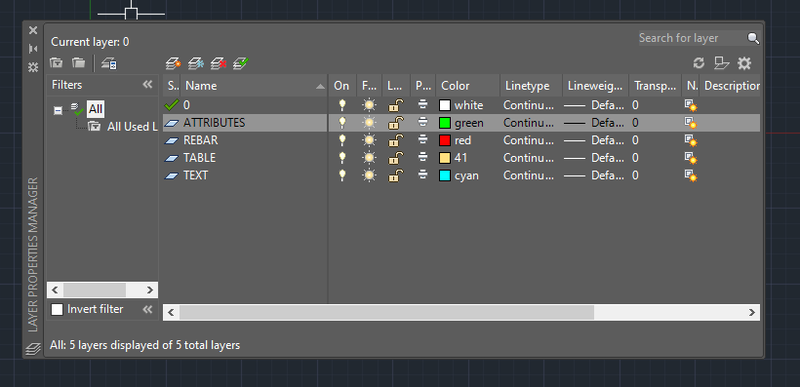Open layer Settings gear icon
Screen dimensions: 800x387
pyautogui.click(x=744, y=63)
